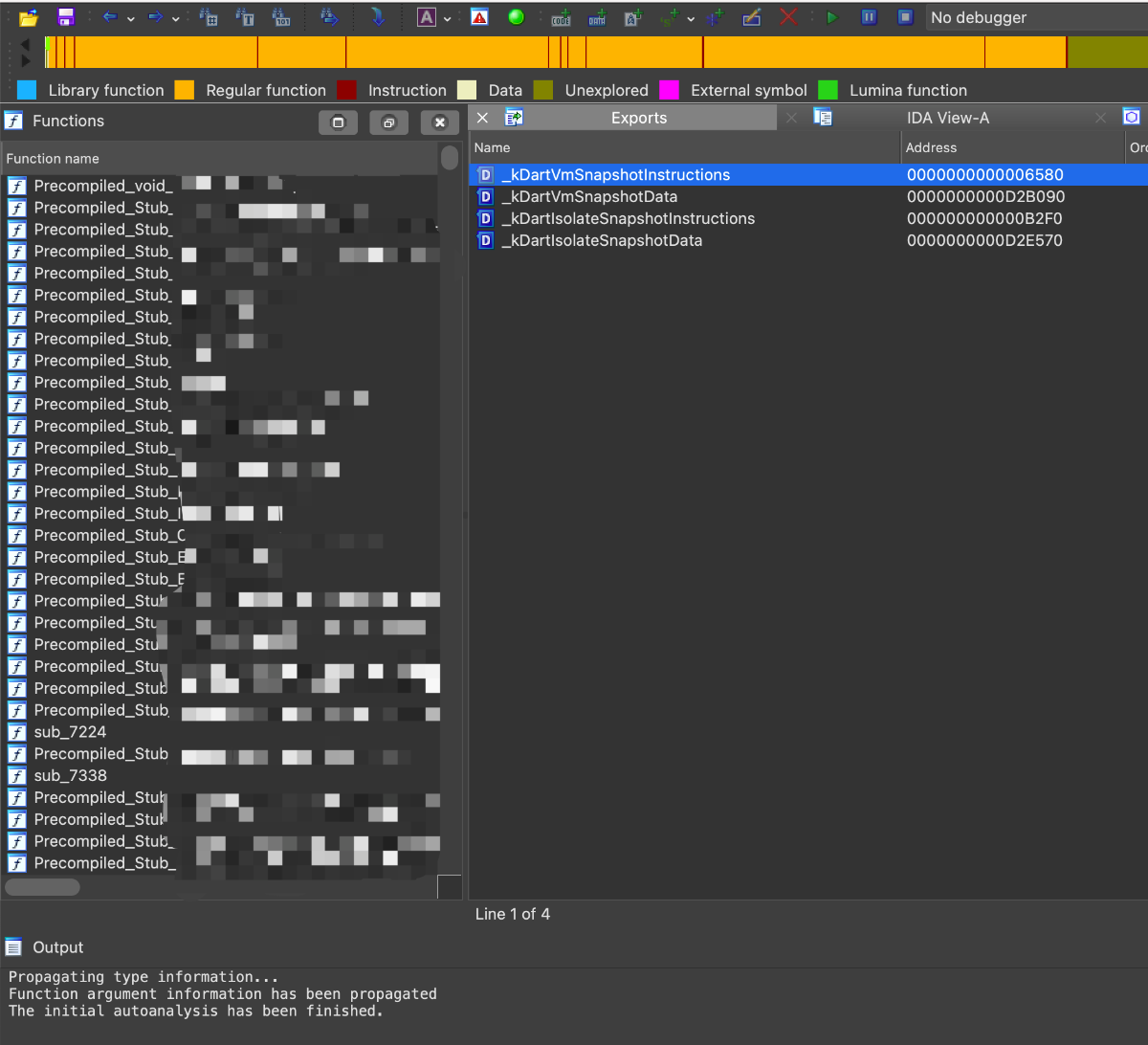
Task: Click the Functions list horizontal scrollbar thumb
Action: click(x=43, y=887)
